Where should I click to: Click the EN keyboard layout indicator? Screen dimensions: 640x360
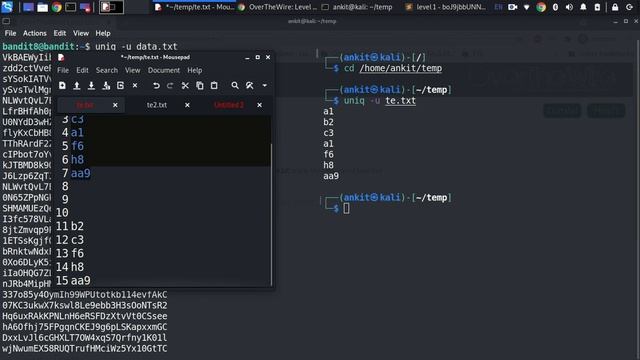pyautogui.click(x=498, y=7)
